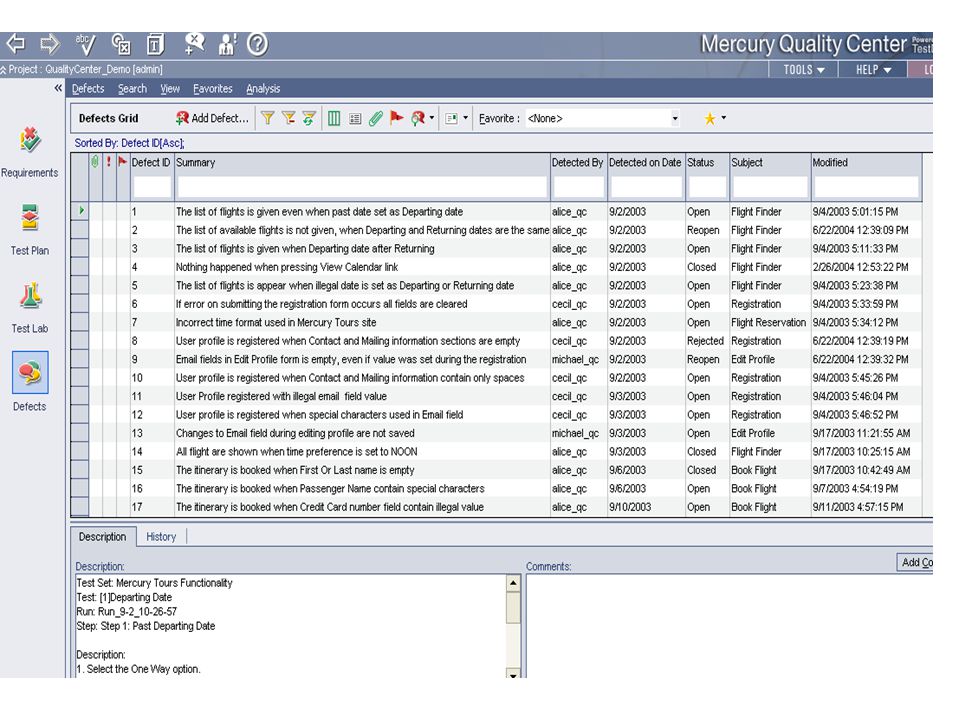Open the Requirements module
The width and height of the screenshot is (960, 720).
coord(29,152)
